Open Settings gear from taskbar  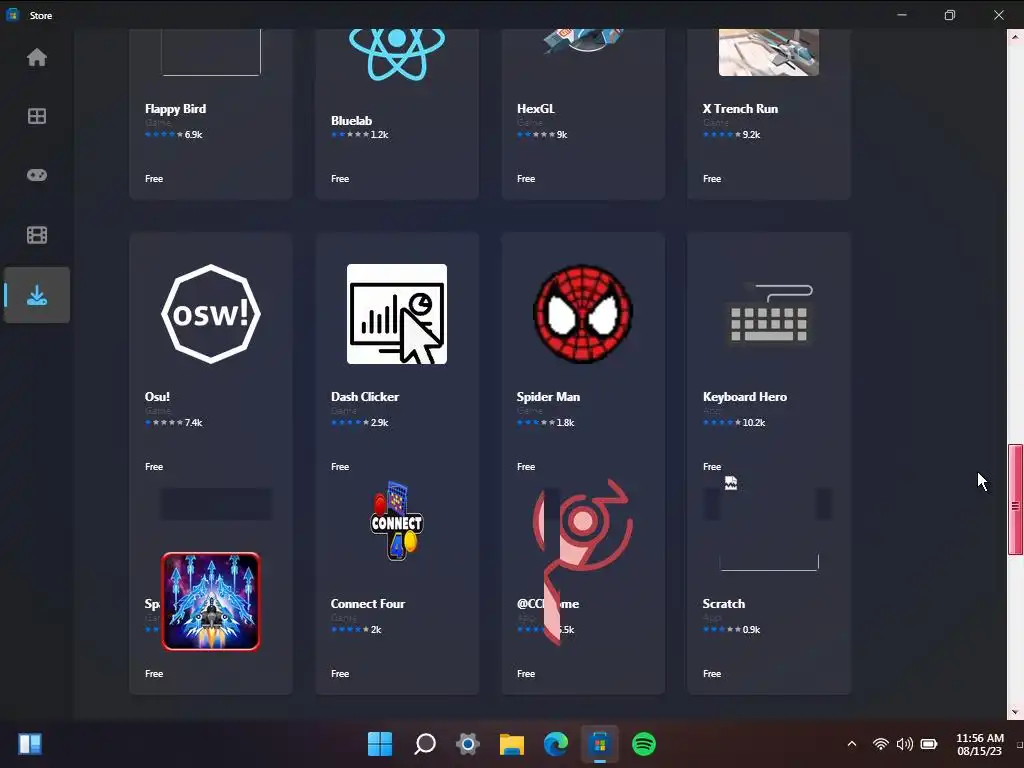468,744
